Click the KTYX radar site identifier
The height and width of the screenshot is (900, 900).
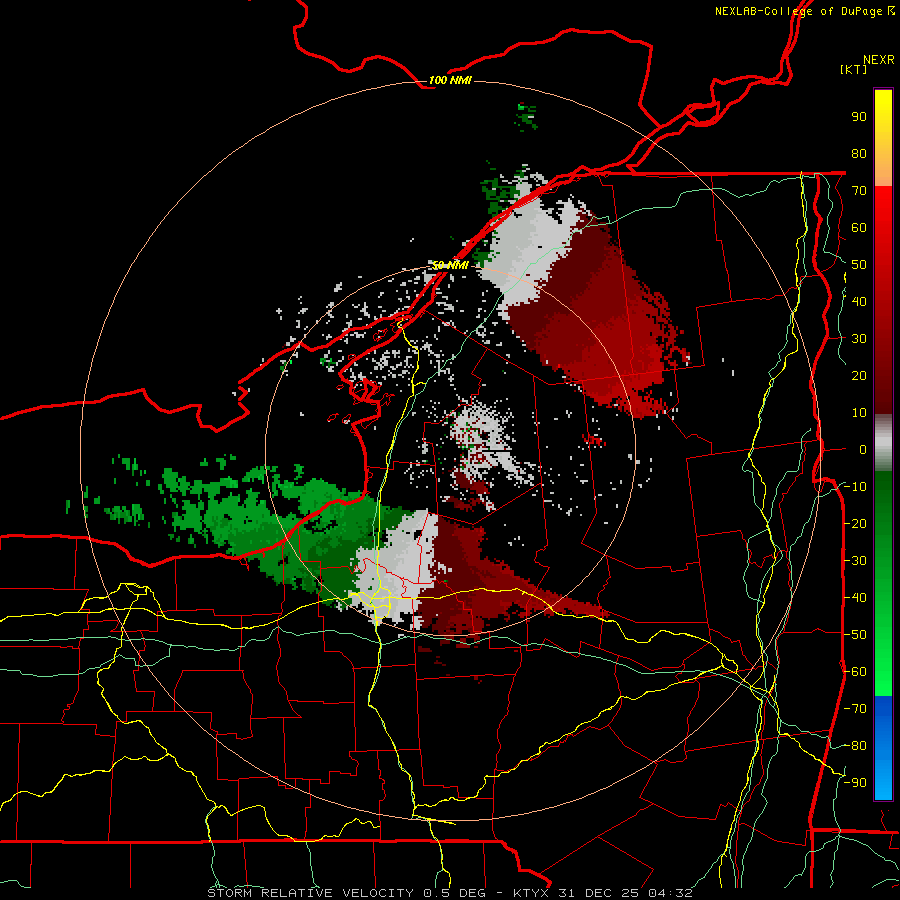(x=529, y=893)
